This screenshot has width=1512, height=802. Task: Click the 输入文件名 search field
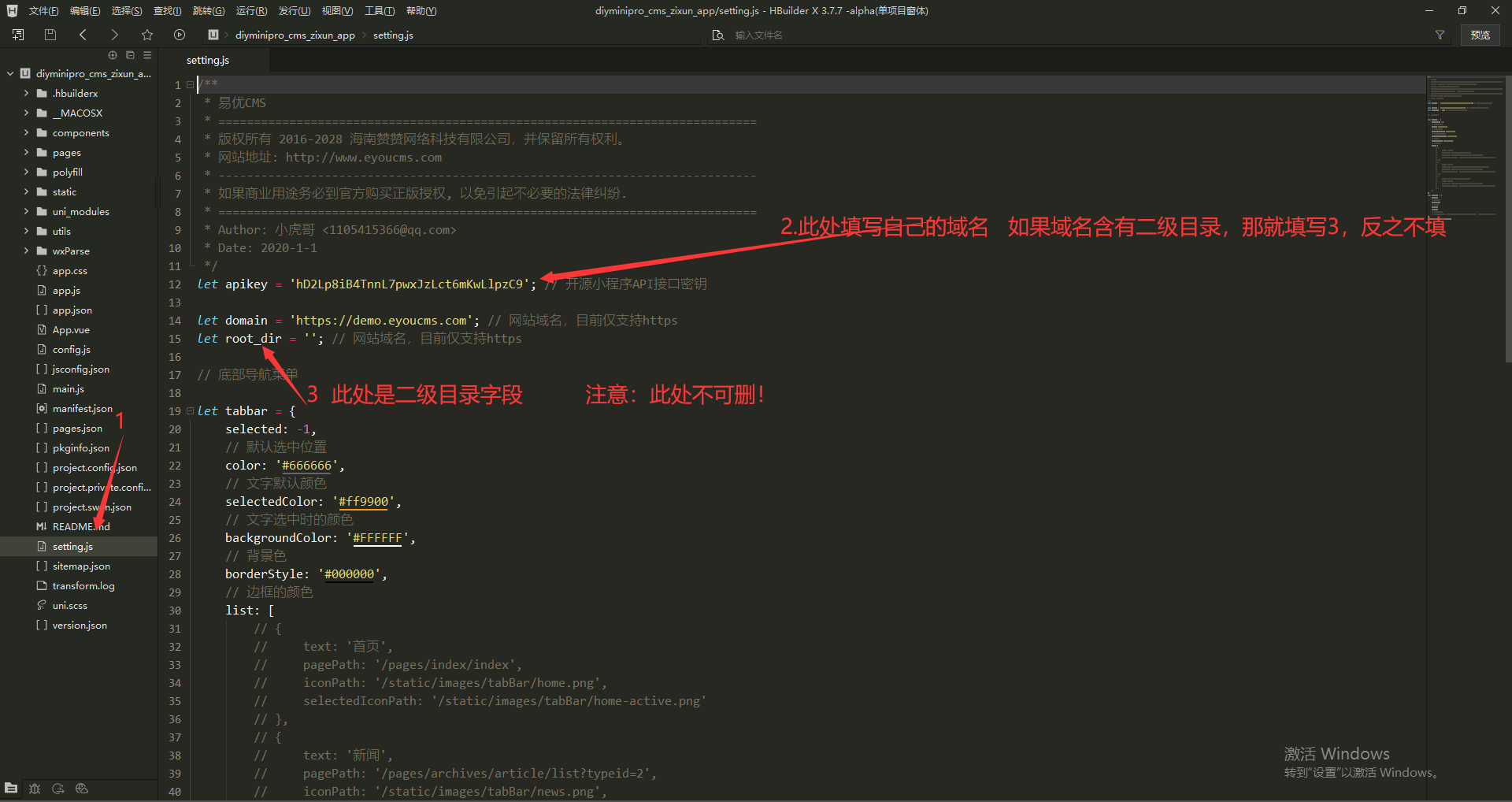click(x=759, y=35)
